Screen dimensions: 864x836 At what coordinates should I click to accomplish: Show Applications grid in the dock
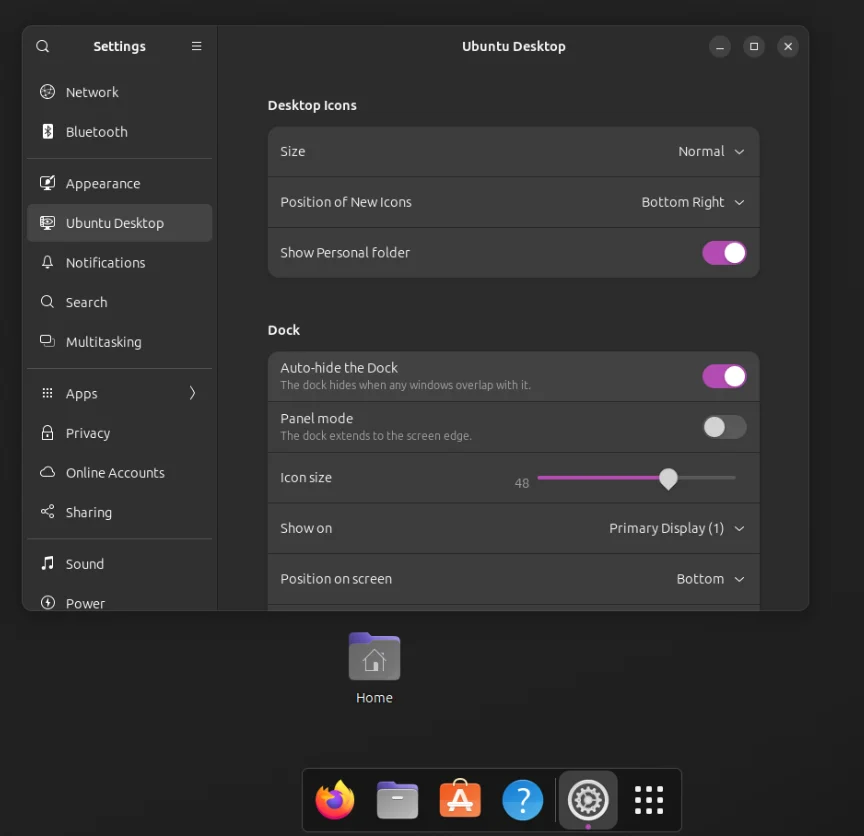(649, 800)
